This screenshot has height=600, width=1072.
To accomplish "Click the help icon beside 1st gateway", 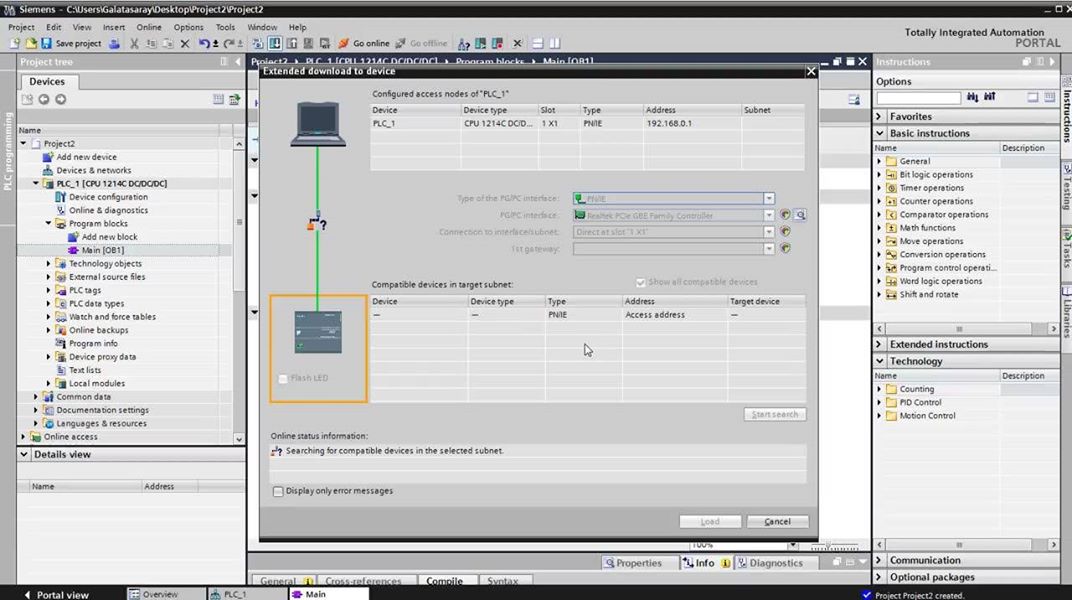I will tap(785, 249).
